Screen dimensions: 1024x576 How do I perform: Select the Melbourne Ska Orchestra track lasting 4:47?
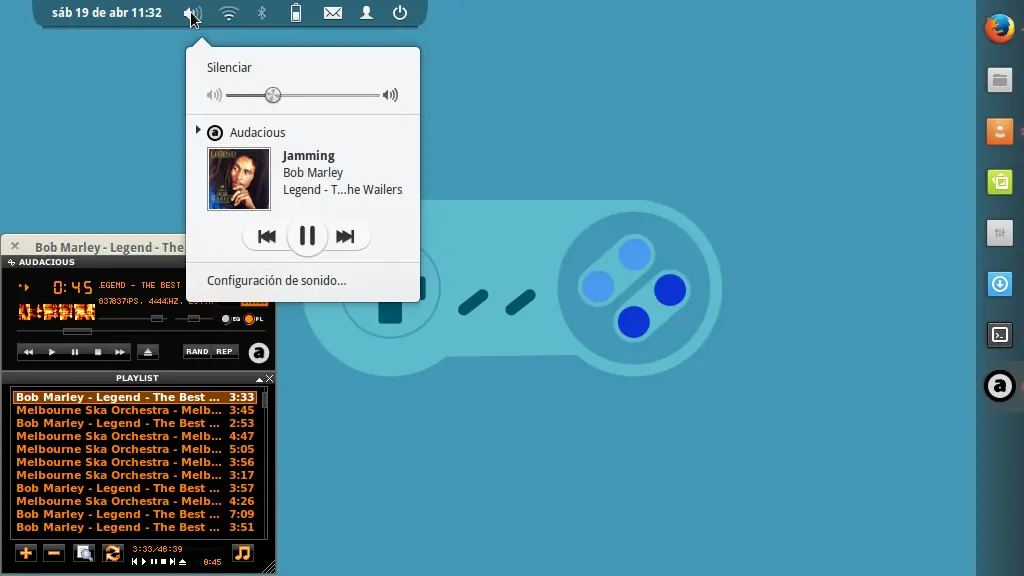[135, 436]
